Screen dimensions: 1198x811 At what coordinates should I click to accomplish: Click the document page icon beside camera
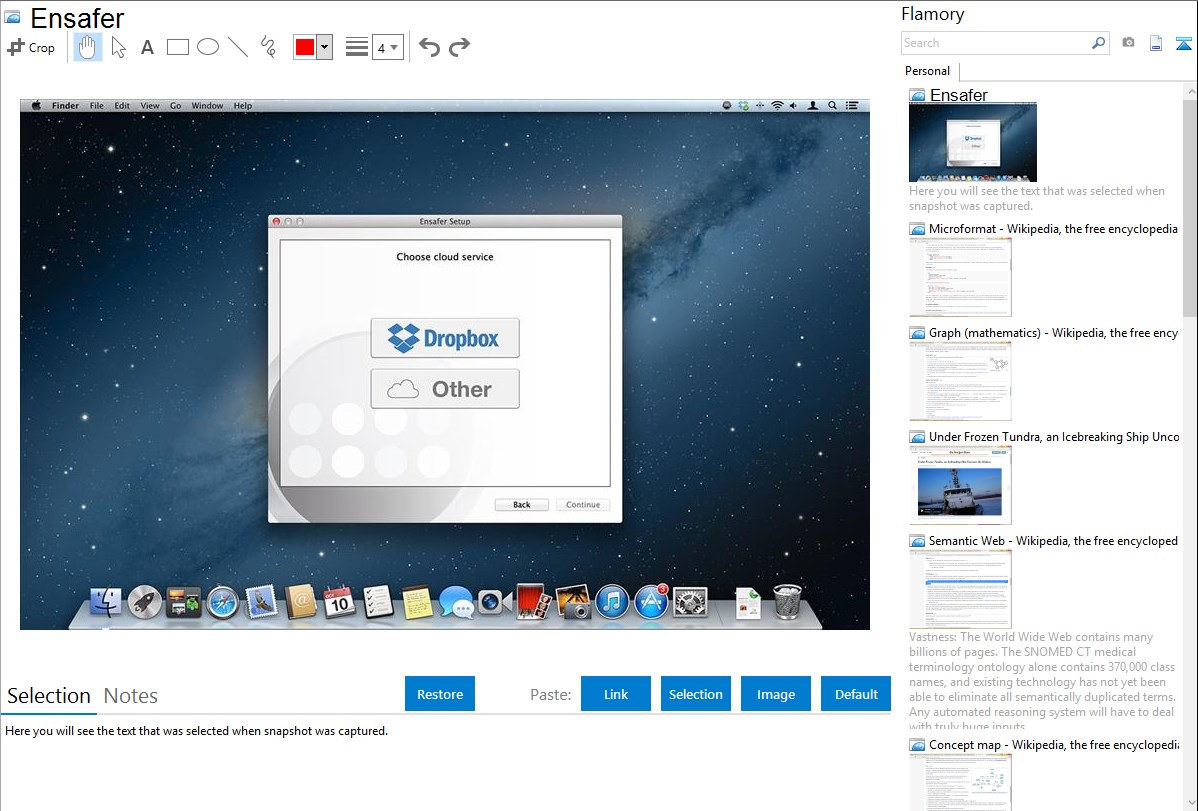[x=1156, y=43]
